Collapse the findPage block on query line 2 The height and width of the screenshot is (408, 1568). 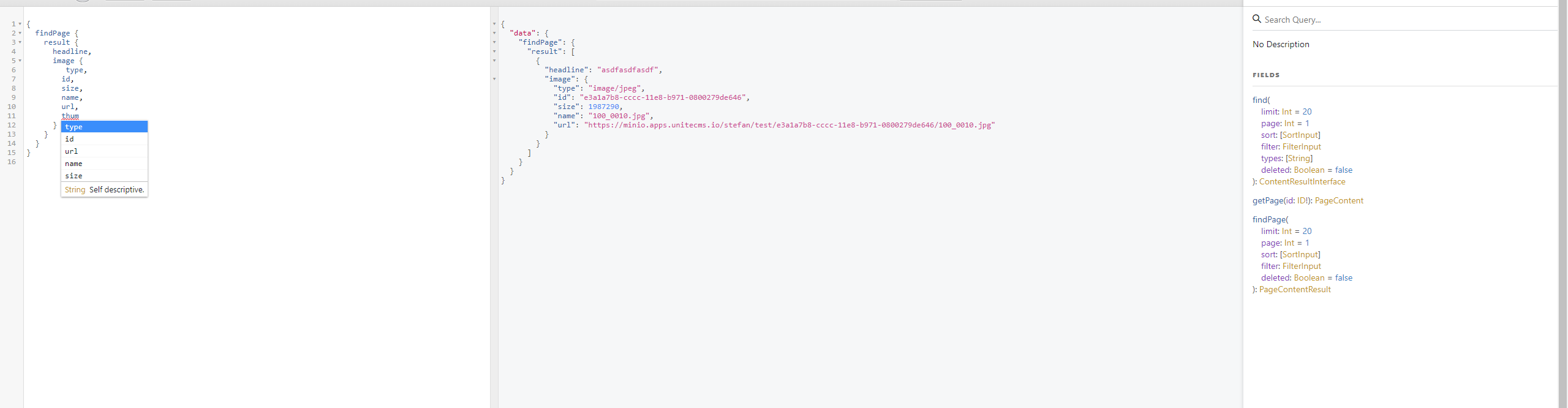coord(20,33)
